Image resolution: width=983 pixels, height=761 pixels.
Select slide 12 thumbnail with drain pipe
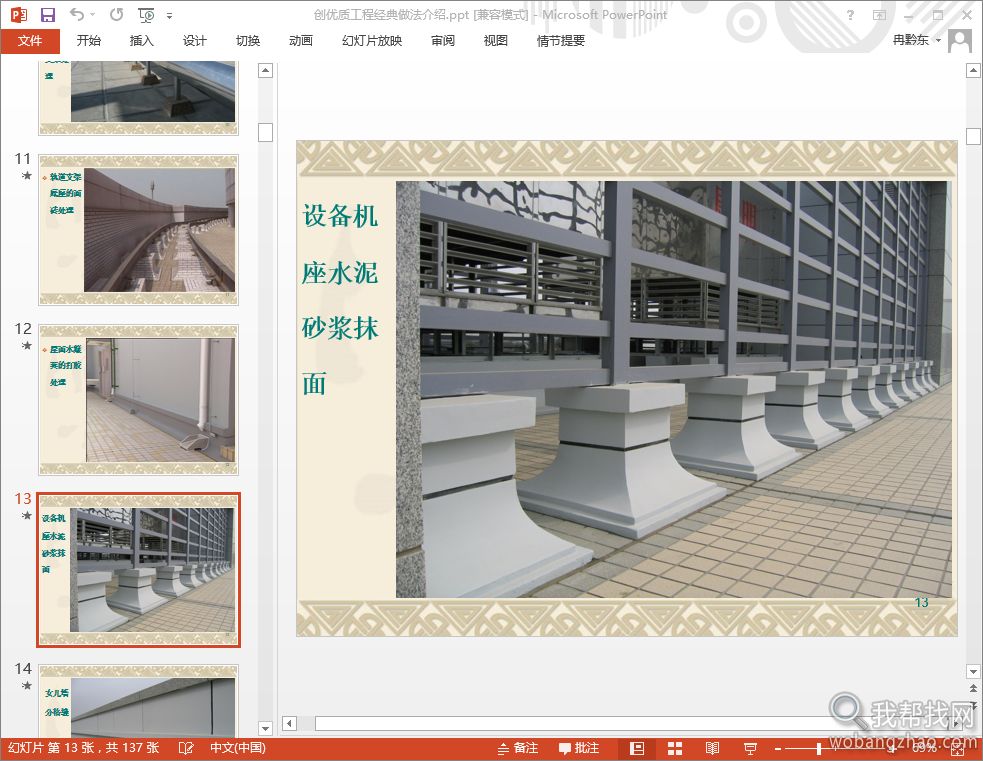(x=139, y=400)
